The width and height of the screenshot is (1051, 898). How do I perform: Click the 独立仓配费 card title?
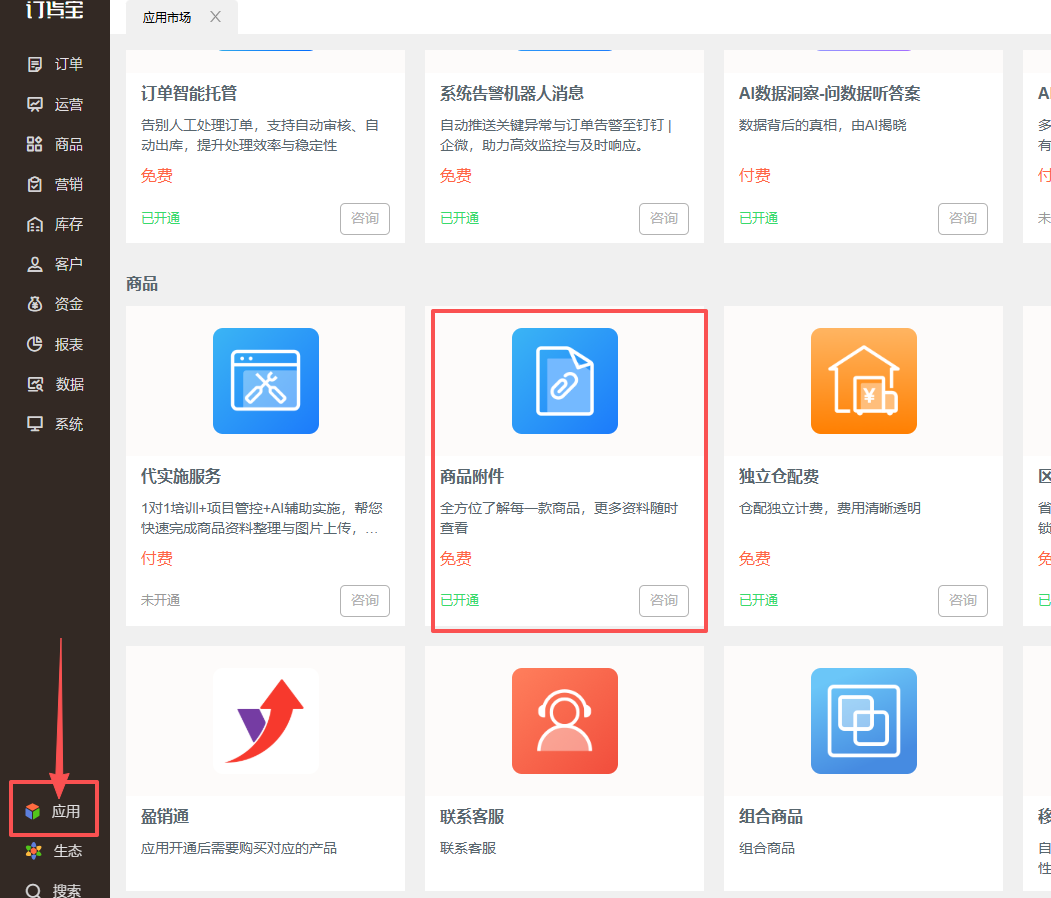click(x=779, y=476)
